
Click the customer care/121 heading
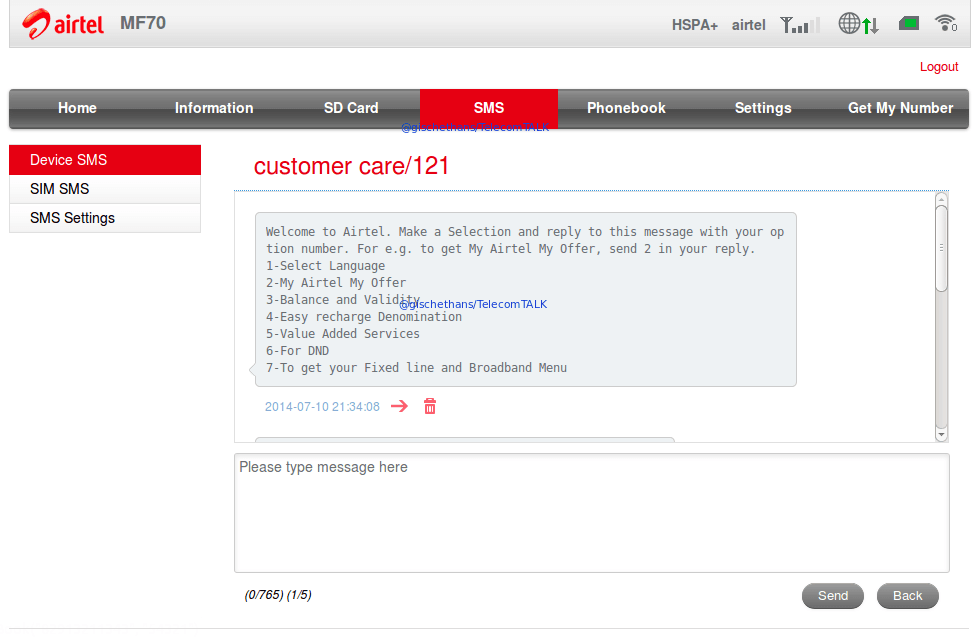coord(351,166)
